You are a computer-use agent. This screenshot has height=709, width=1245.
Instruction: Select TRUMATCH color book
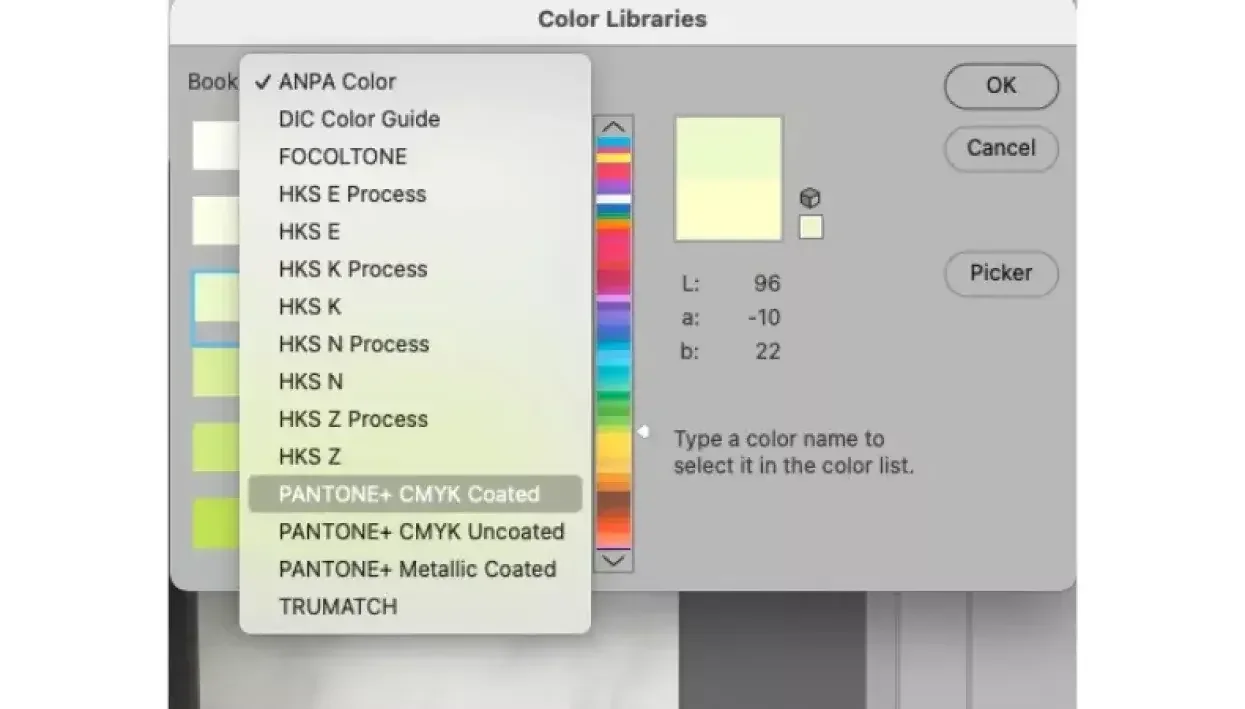coord(338,607)
